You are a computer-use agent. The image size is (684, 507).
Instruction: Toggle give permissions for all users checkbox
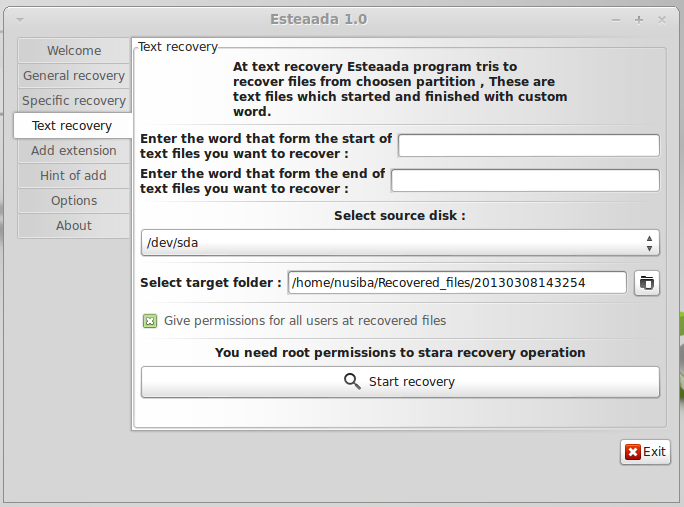click(150, 321)
